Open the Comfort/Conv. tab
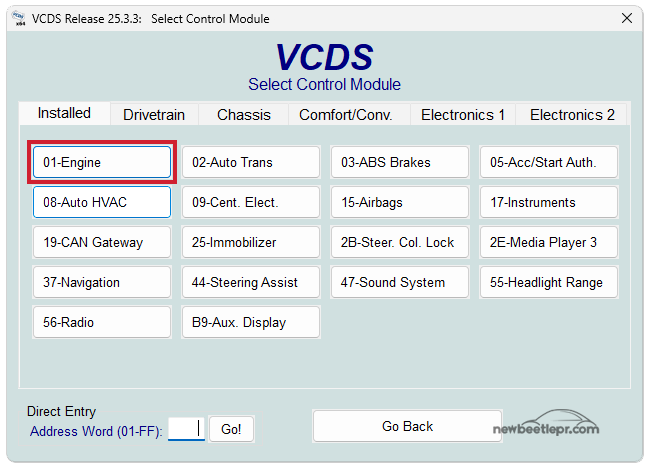Screen dimensions: 649x468 pyautogui.click(x=345, y=115)
